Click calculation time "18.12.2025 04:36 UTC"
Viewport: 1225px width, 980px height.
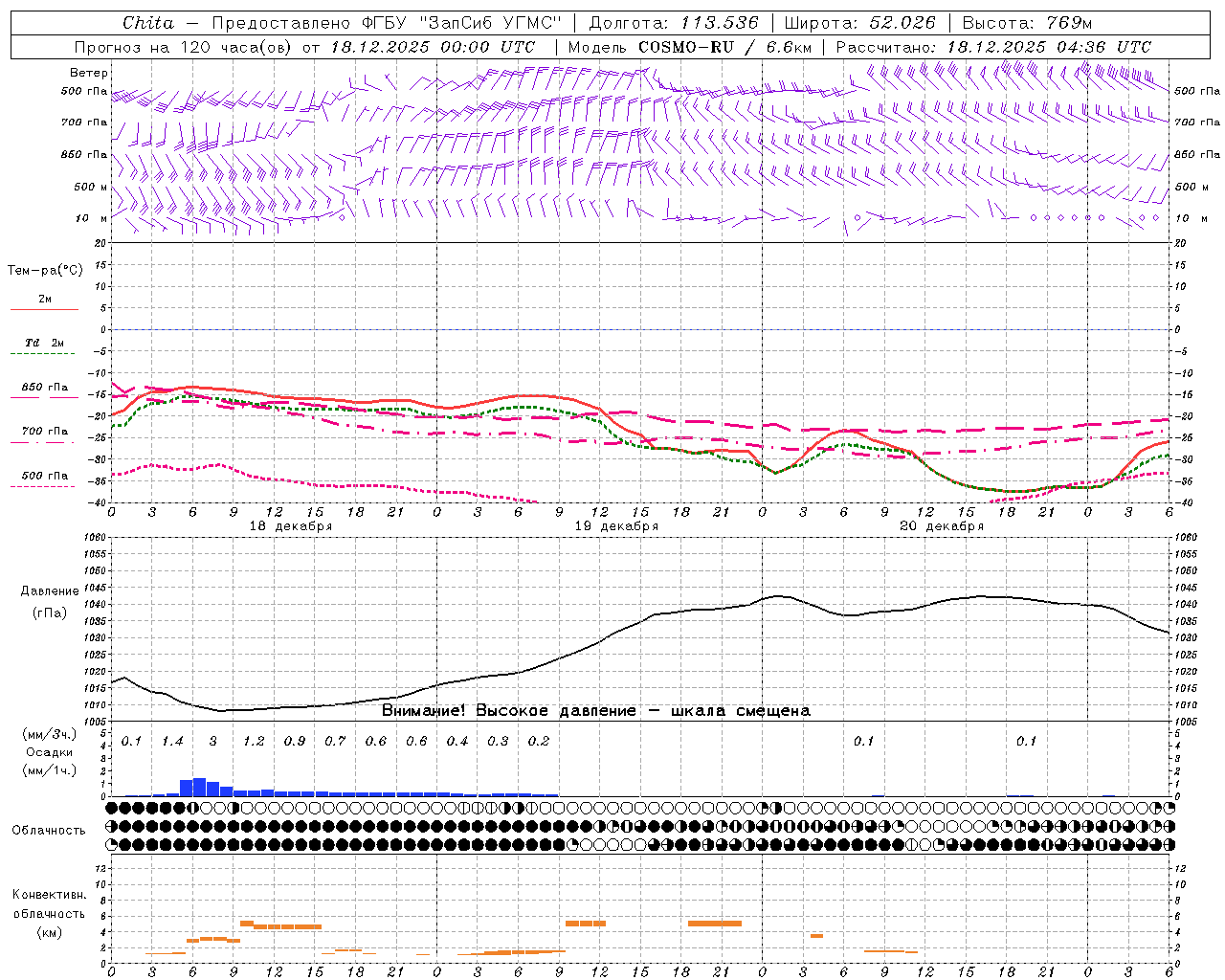click(x=1049, y=47)
